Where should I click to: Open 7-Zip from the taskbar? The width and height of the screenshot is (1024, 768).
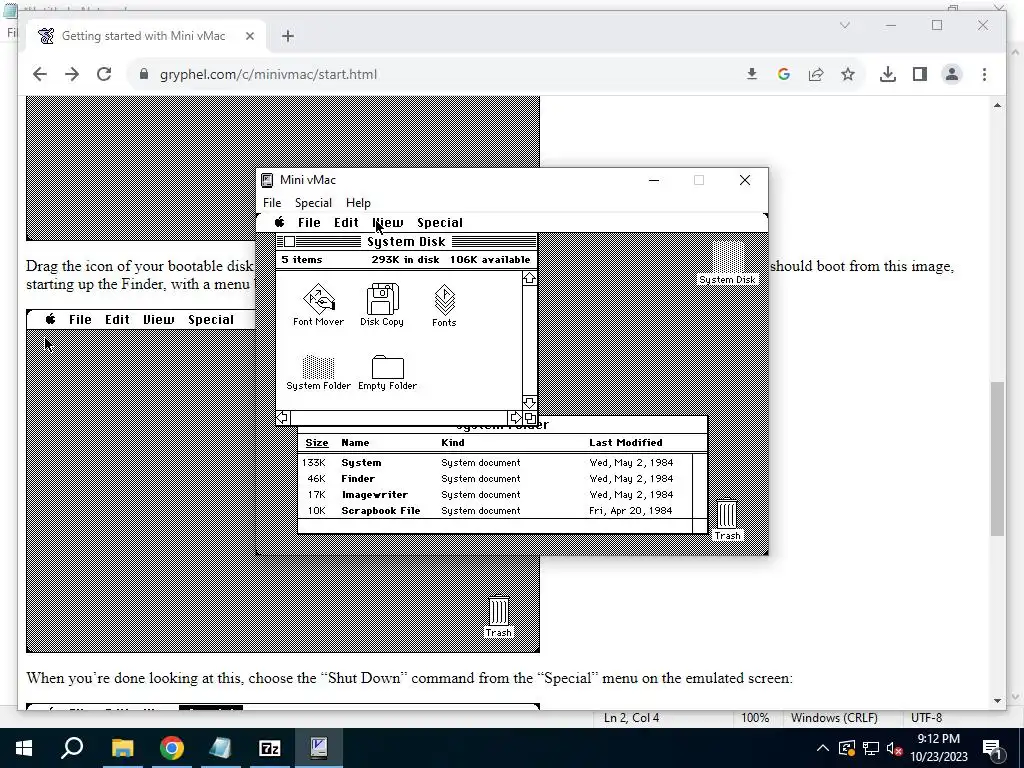(270, 748)
